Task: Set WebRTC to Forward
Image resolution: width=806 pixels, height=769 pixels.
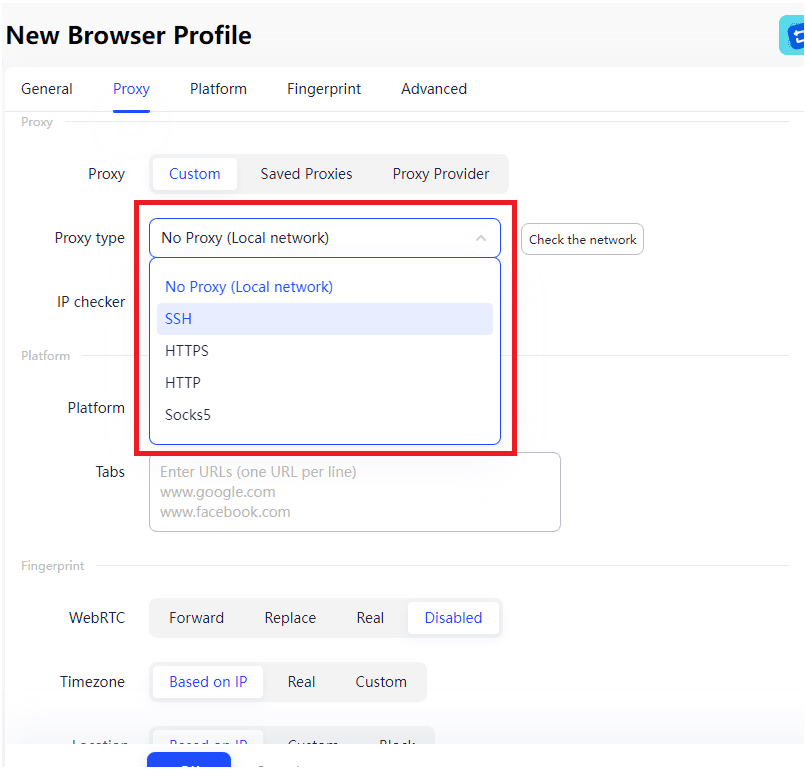Action: click(196, 618)
